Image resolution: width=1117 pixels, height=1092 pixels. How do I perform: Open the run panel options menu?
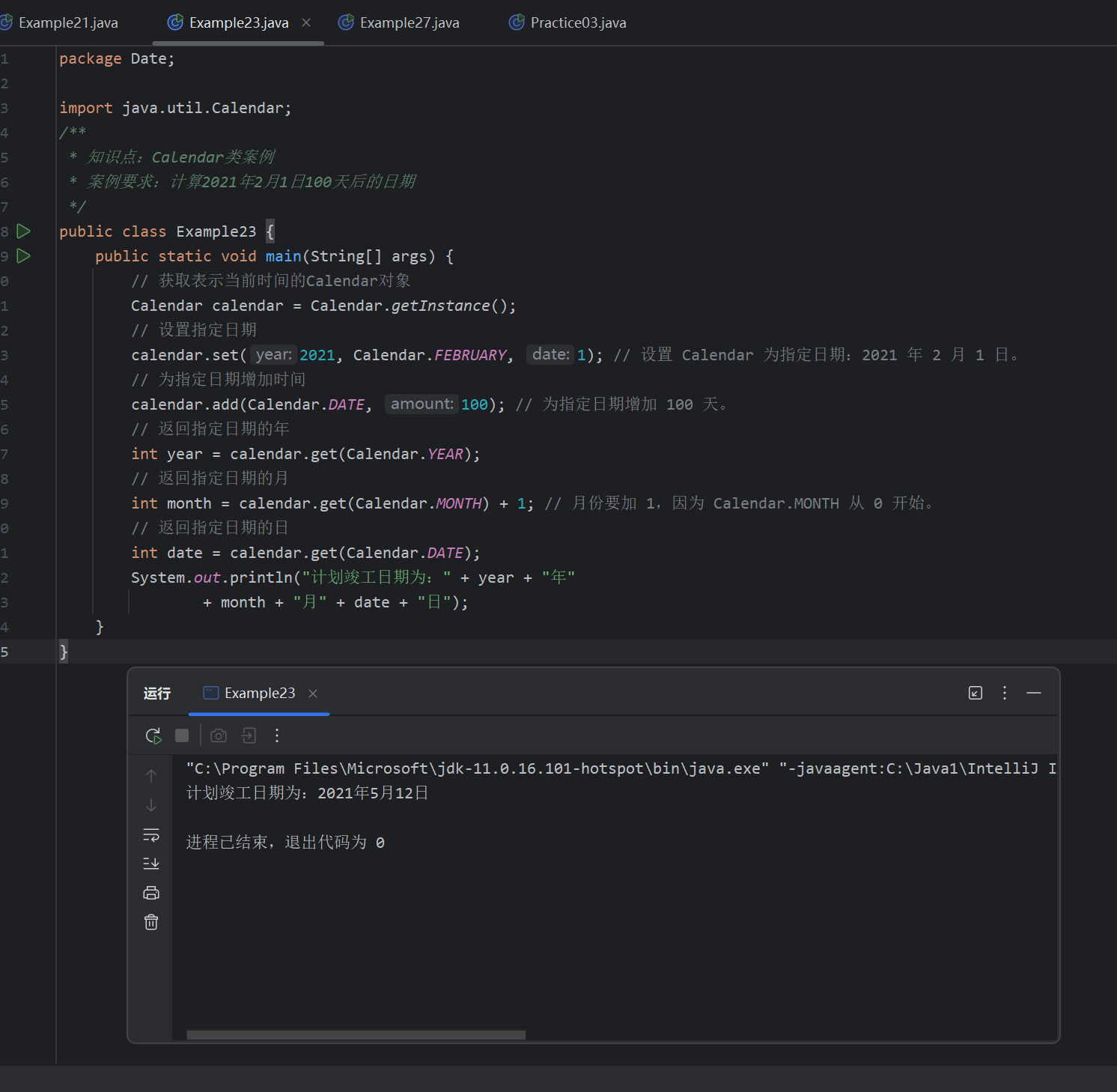[1004, 693]
